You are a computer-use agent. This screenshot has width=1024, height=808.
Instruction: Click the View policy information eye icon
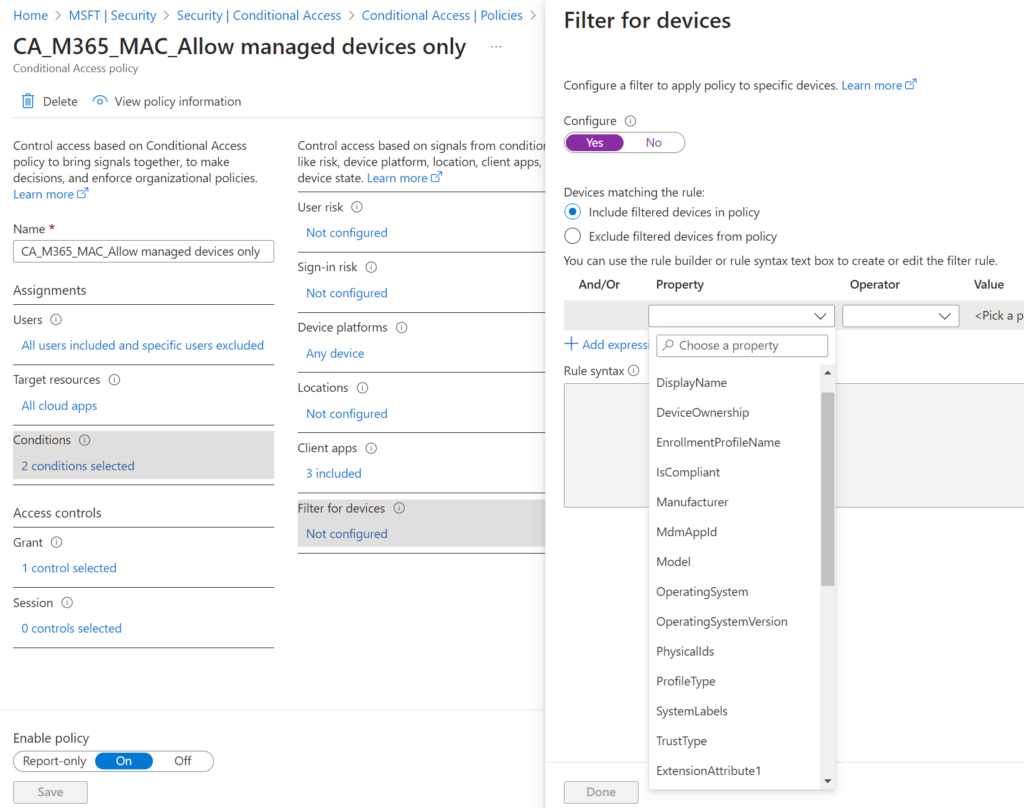coord(100,101)
